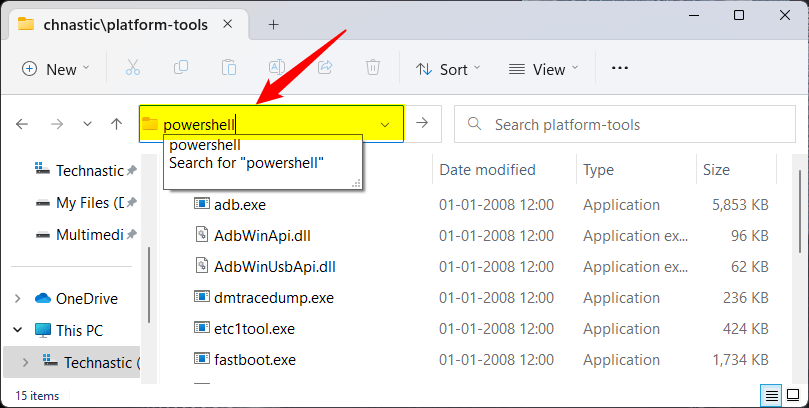Click the Paste clipboard icon

pyautogui.click(x=229, y=69)
